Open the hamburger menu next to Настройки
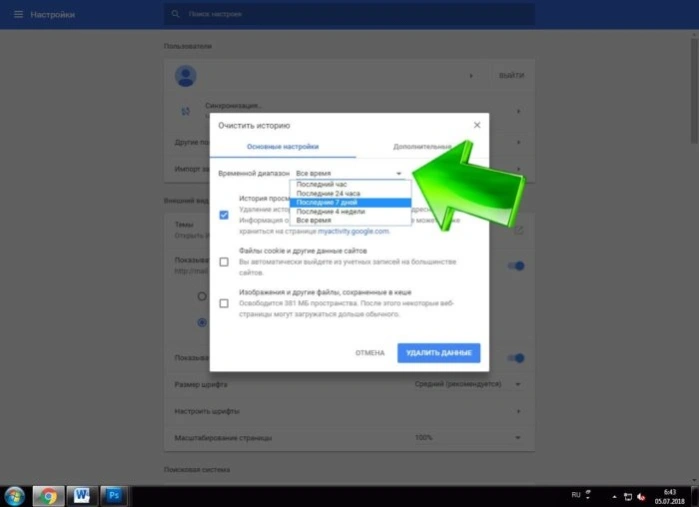The image size is (699, 507). pyautogui.click(x=18, y=14)
